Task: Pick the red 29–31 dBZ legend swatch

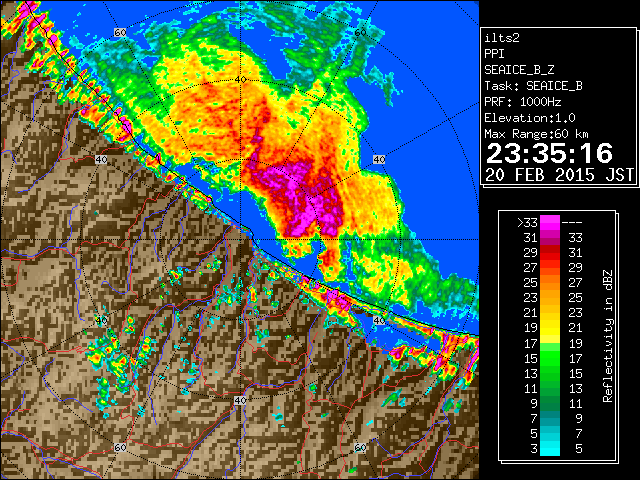Action: tap(549, 253)
